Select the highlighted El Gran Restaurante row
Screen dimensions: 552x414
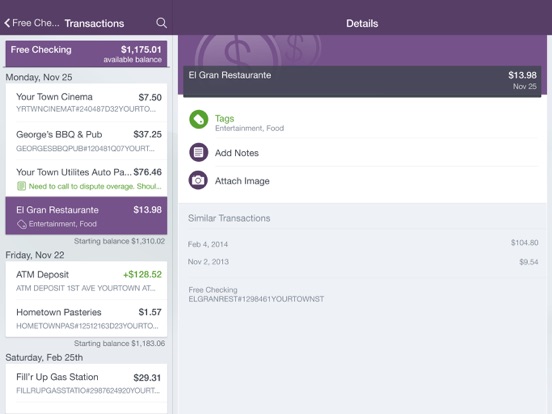[x=86, y=216]
